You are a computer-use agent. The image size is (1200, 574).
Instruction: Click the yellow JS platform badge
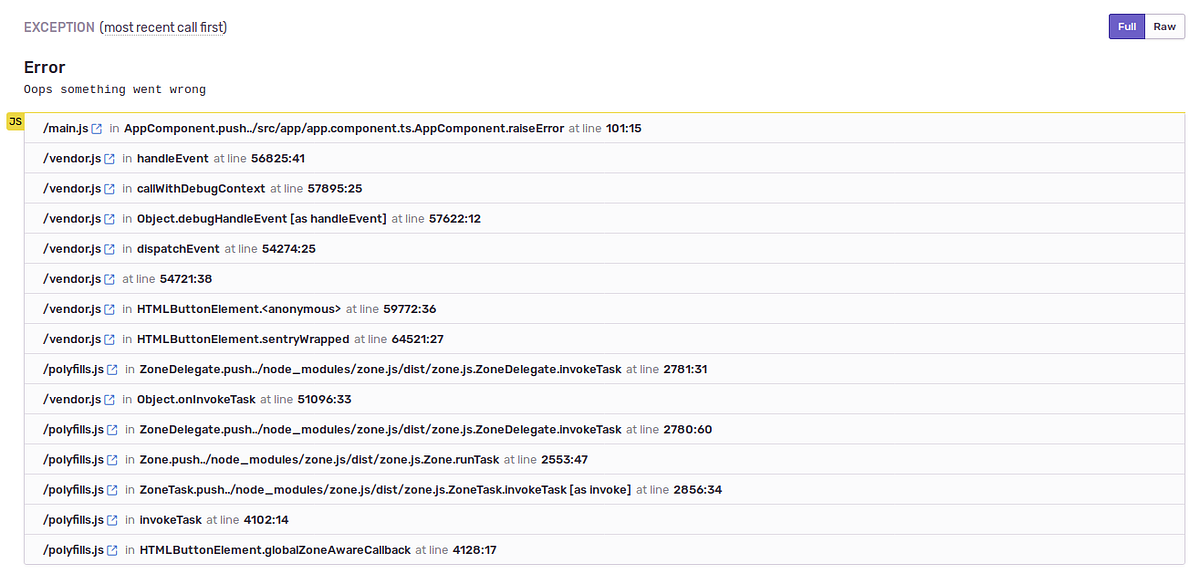(15, 121)
